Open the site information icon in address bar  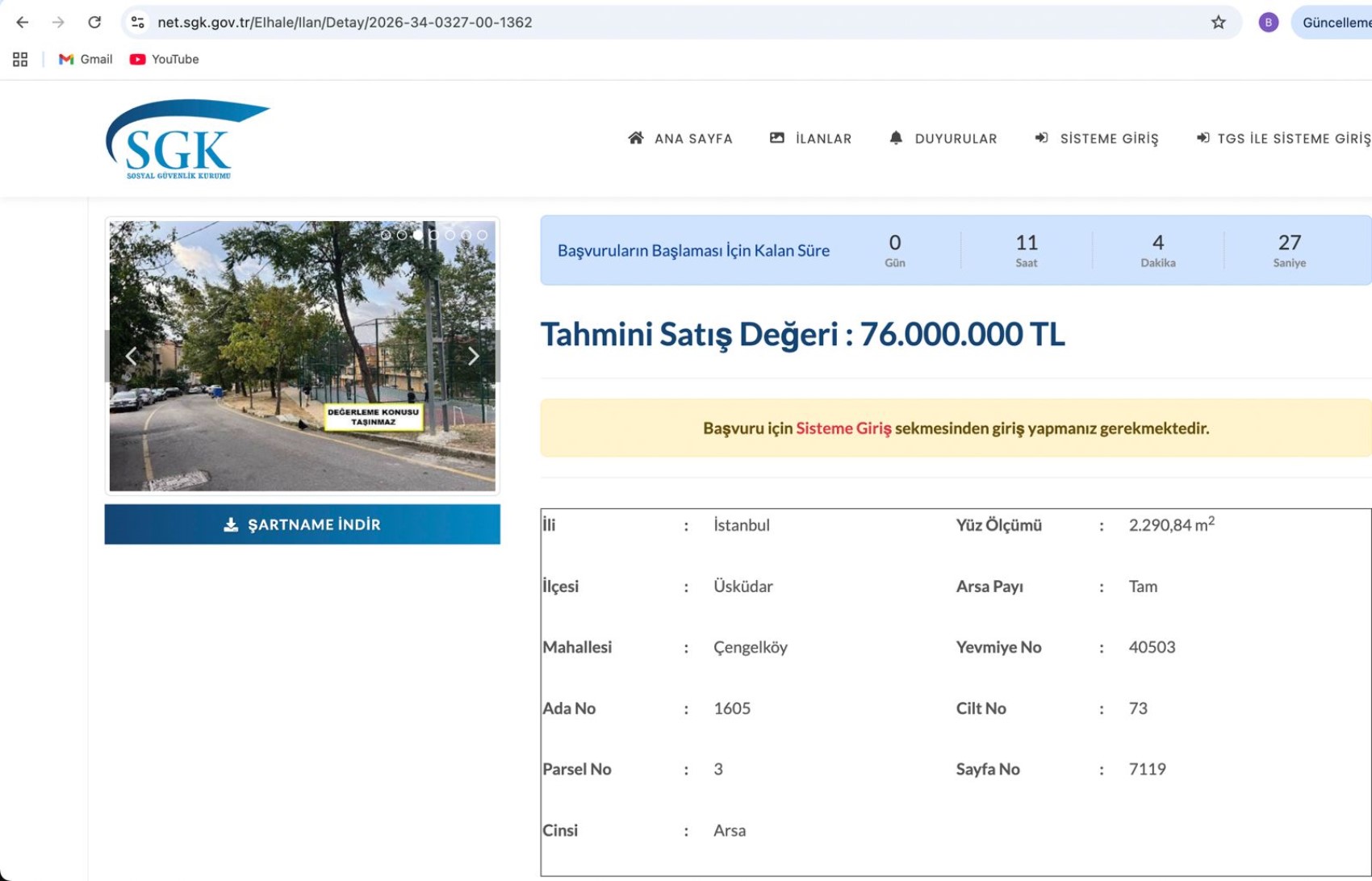click(x=138, y=23)
